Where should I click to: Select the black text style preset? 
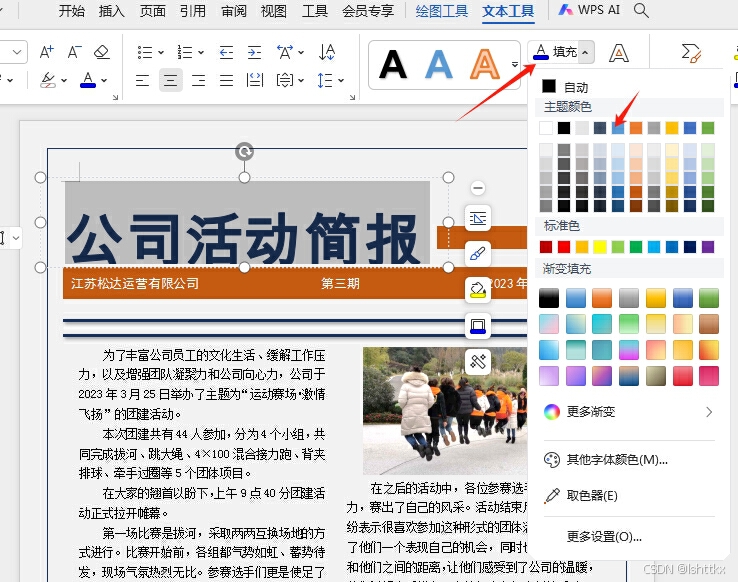pyautogui.click(x=393, y=65)
